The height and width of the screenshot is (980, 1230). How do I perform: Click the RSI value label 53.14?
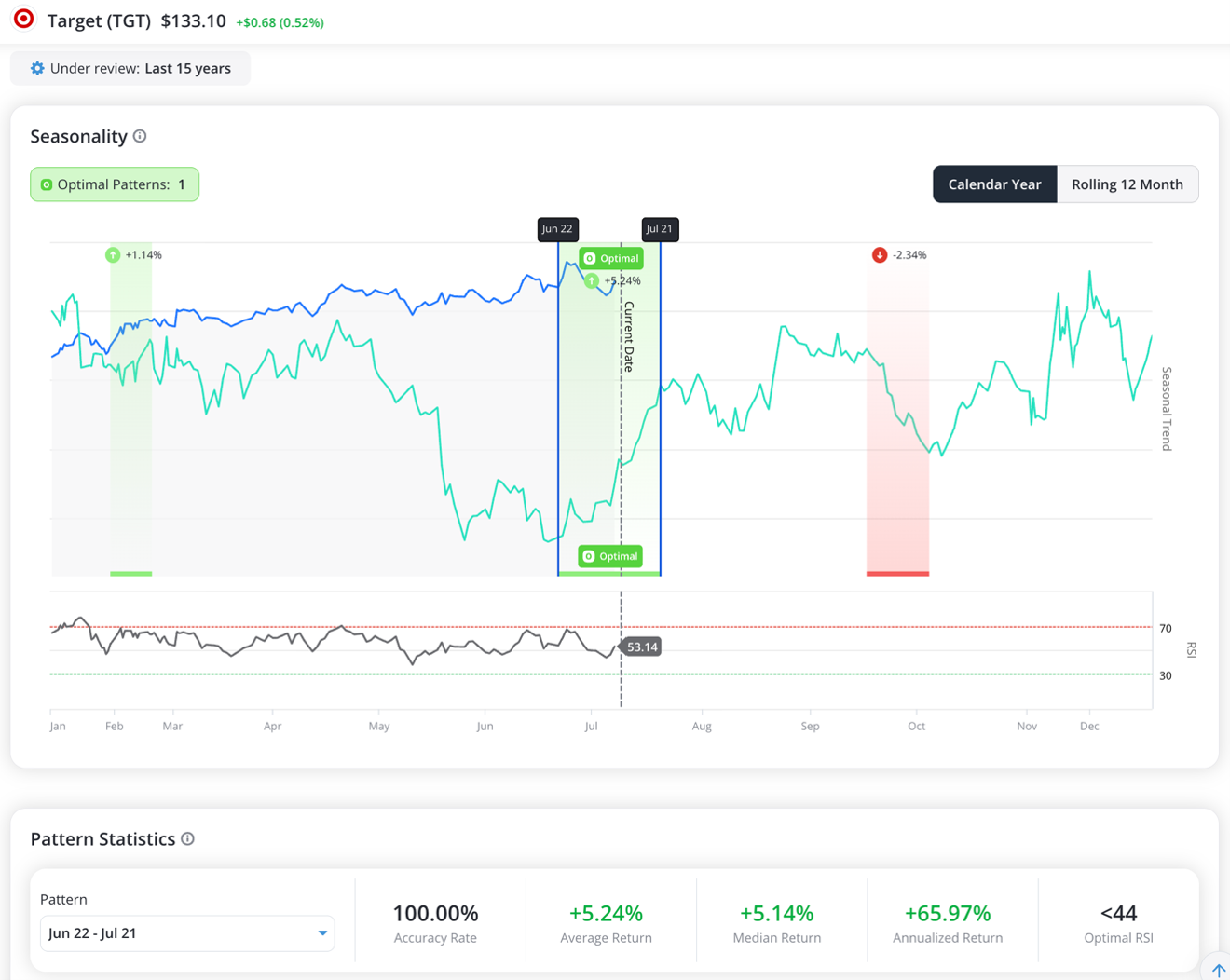click(641, 647)
